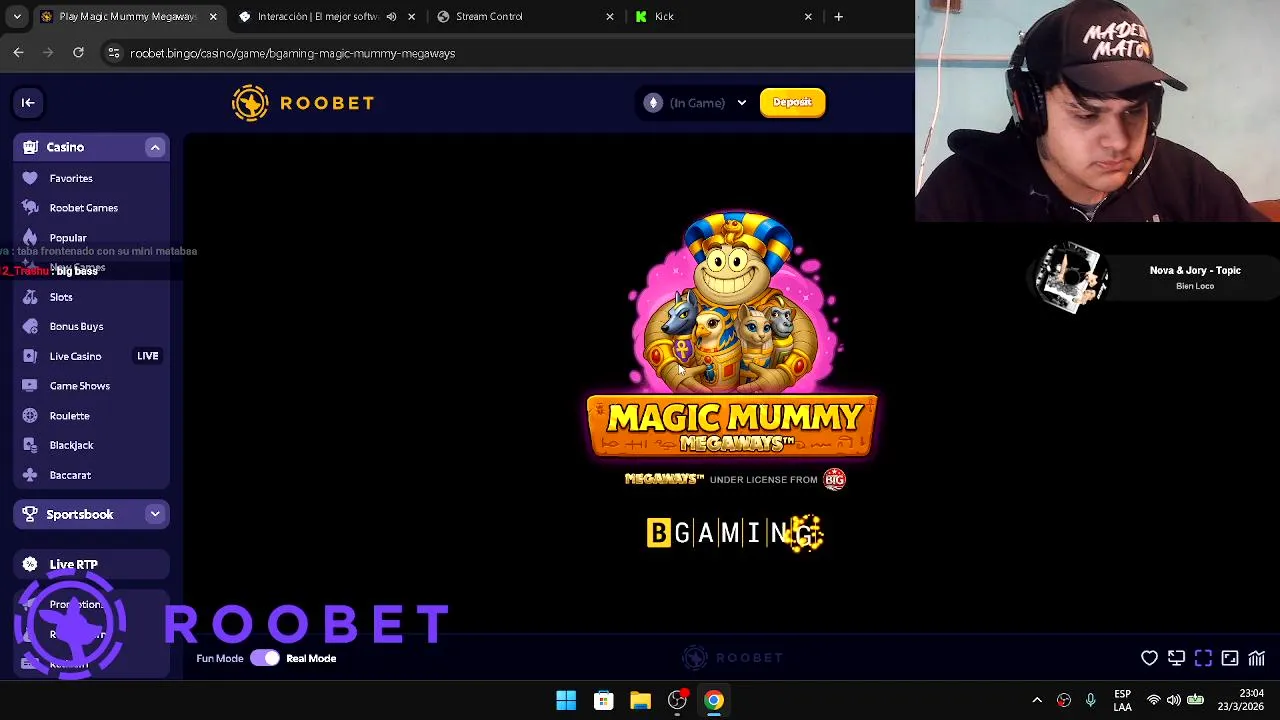
Task: Open the tab search dropdown arrow
Action: tap(17, 17)
